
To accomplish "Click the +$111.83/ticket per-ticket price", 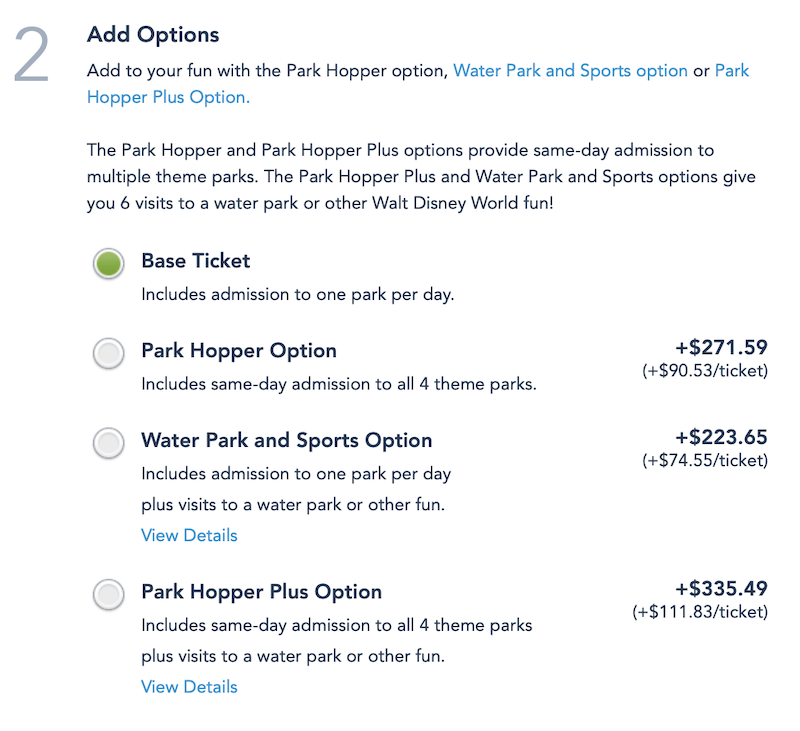I will 700,612.
